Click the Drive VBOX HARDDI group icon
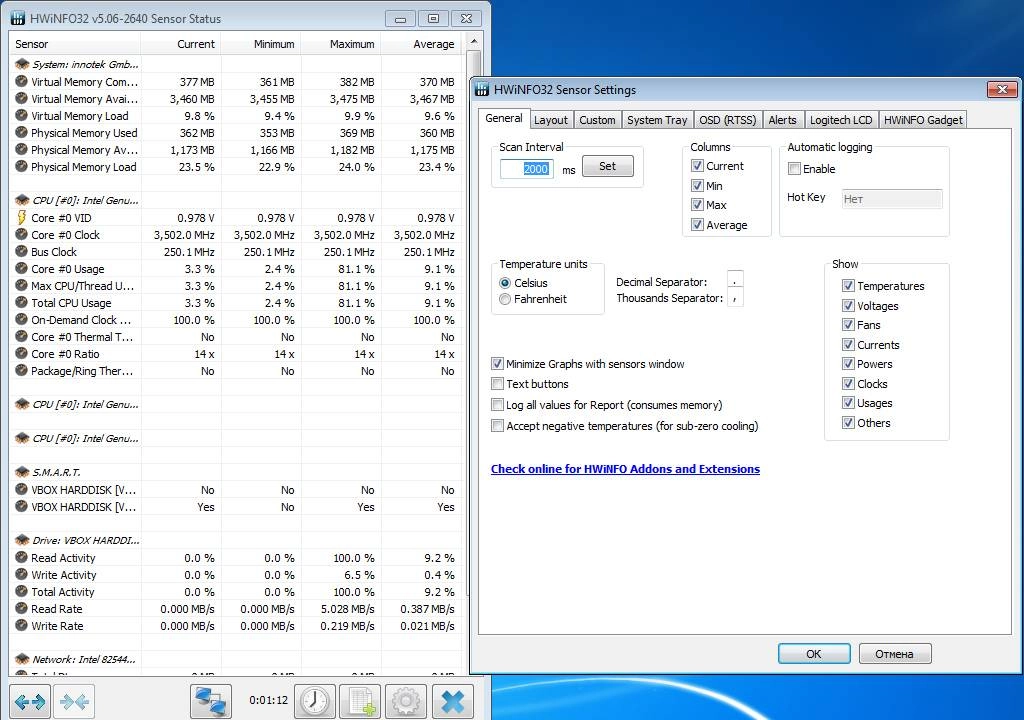The width and height of the screenshot is (1024, 720). pos(22,540)
